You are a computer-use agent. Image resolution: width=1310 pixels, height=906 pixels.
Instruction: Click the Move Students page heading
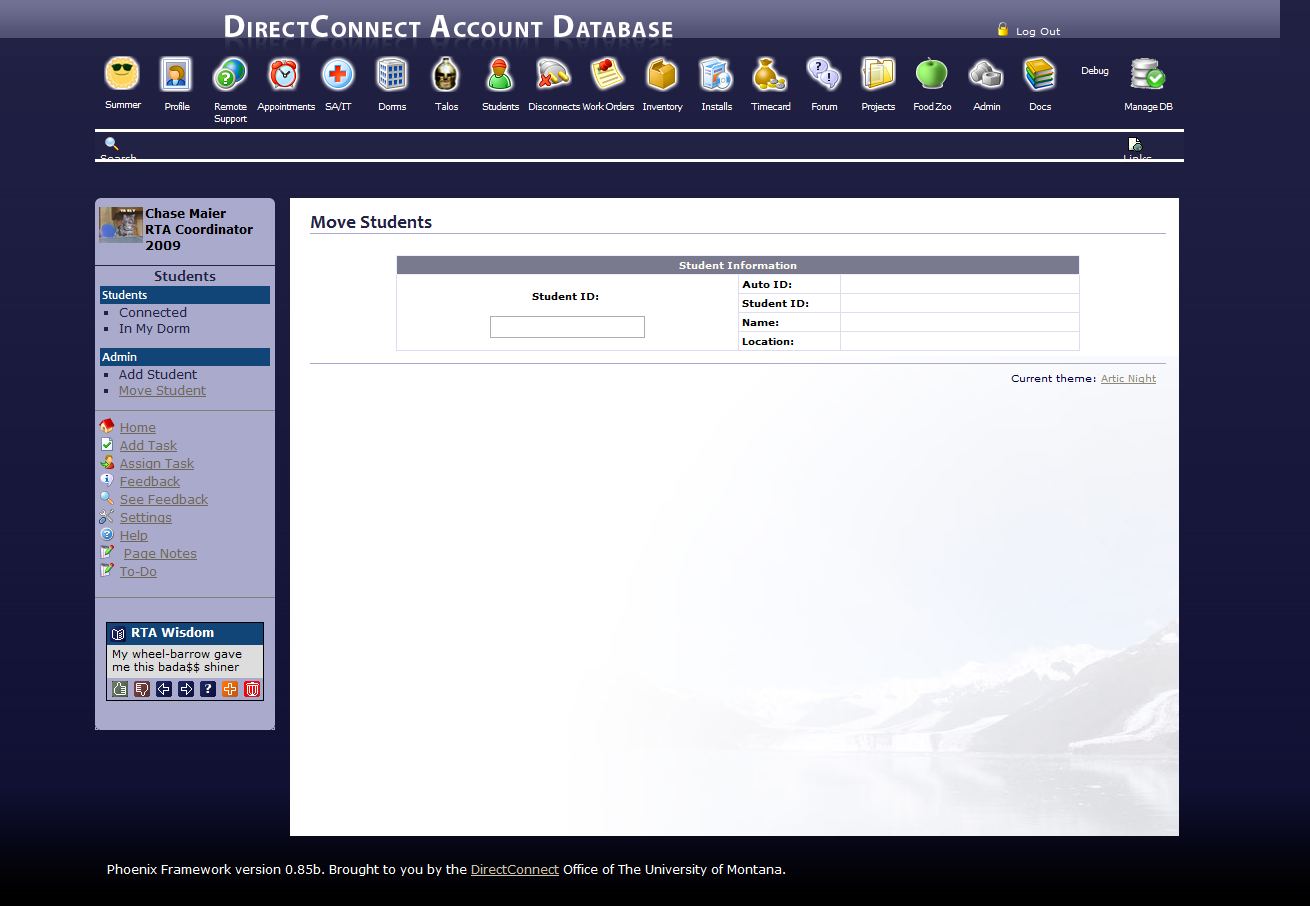[x=371, y=222]
